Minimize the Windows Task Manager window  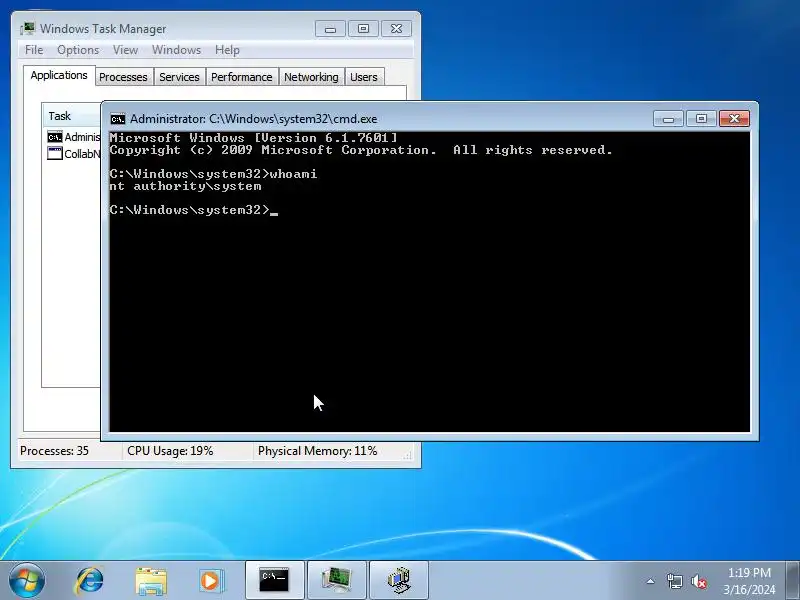click(330, 29)
